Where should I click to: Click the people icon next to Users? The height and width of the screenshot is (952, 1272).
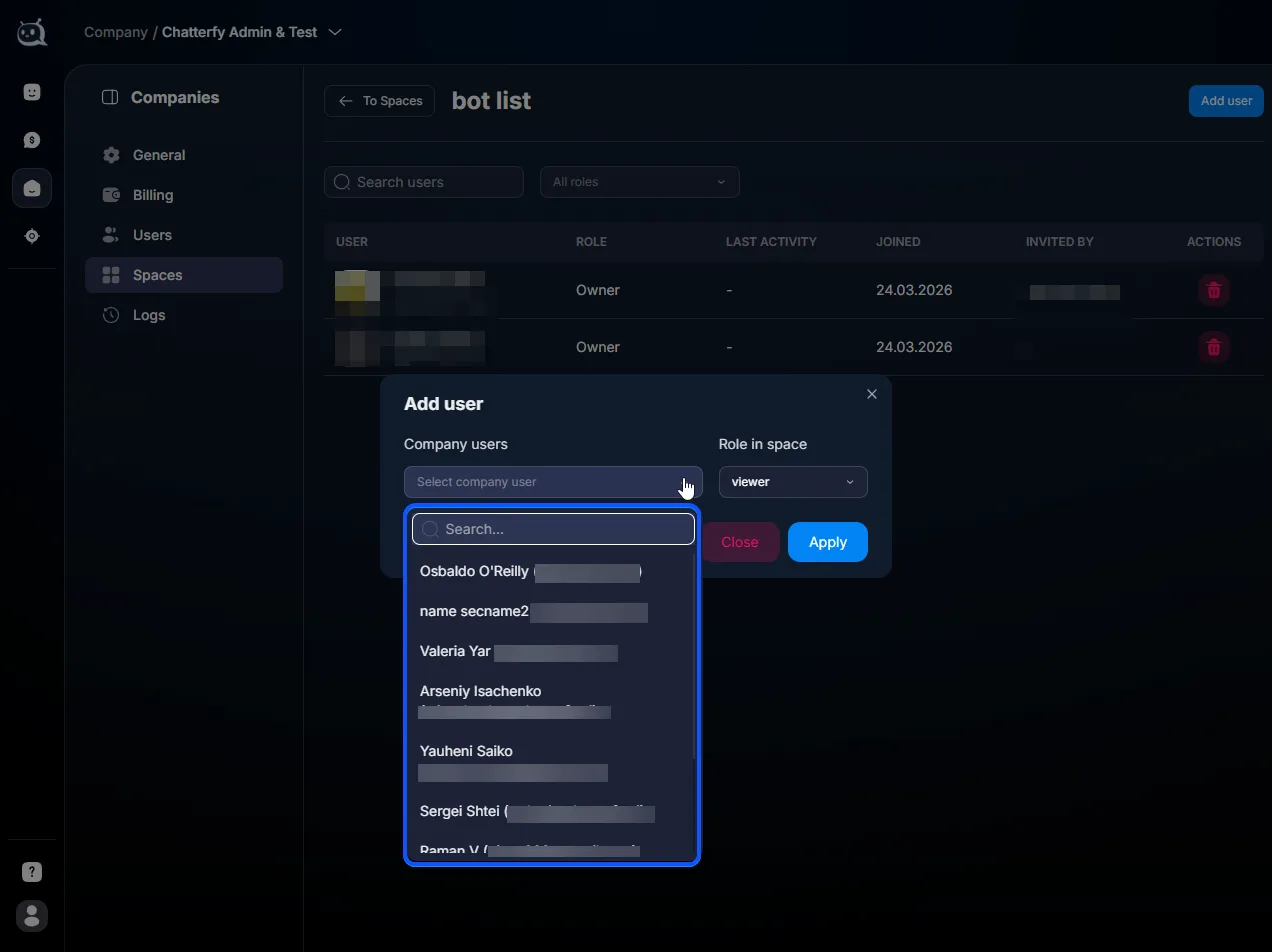point(111,235)
